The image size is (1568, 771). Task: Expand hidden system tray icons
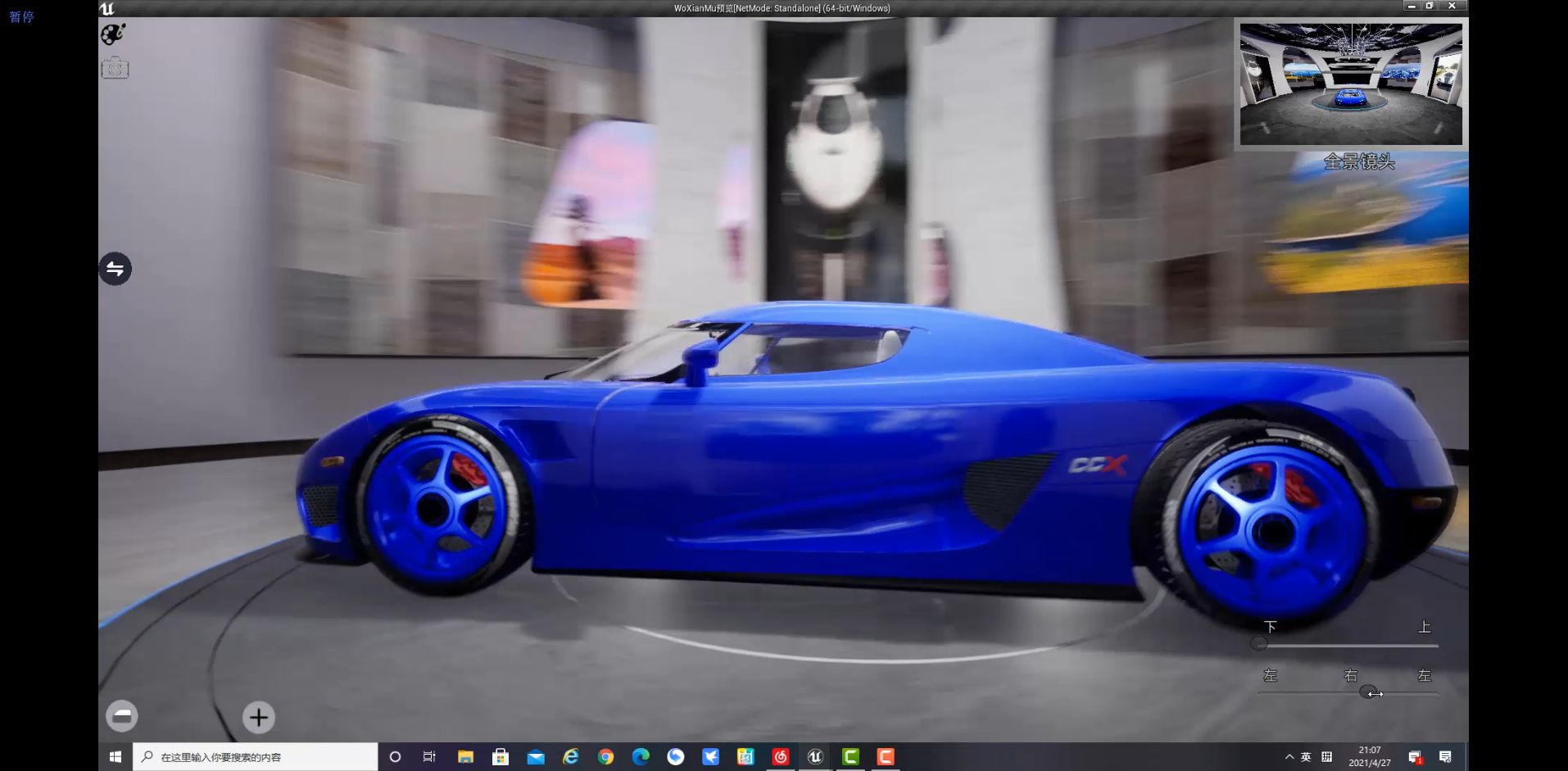click(x=1289, y=757)
